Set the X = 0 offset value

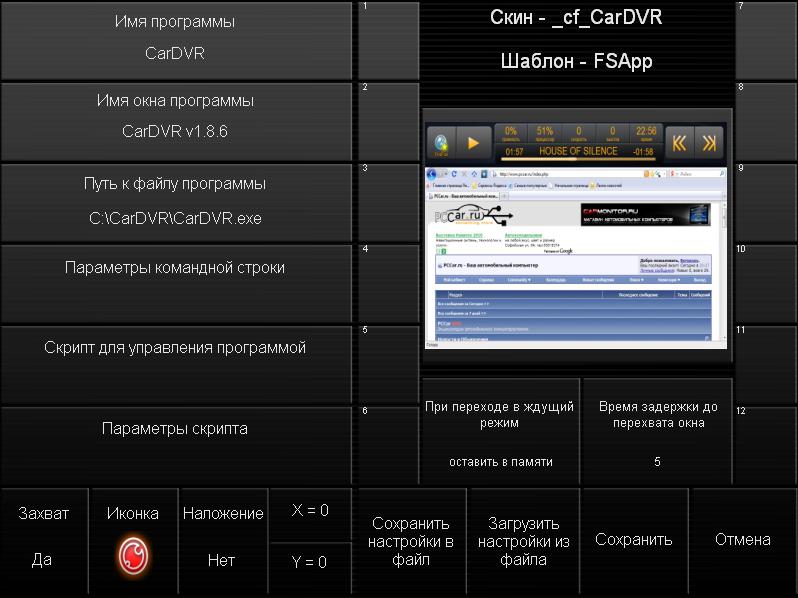tap(310, 511)
